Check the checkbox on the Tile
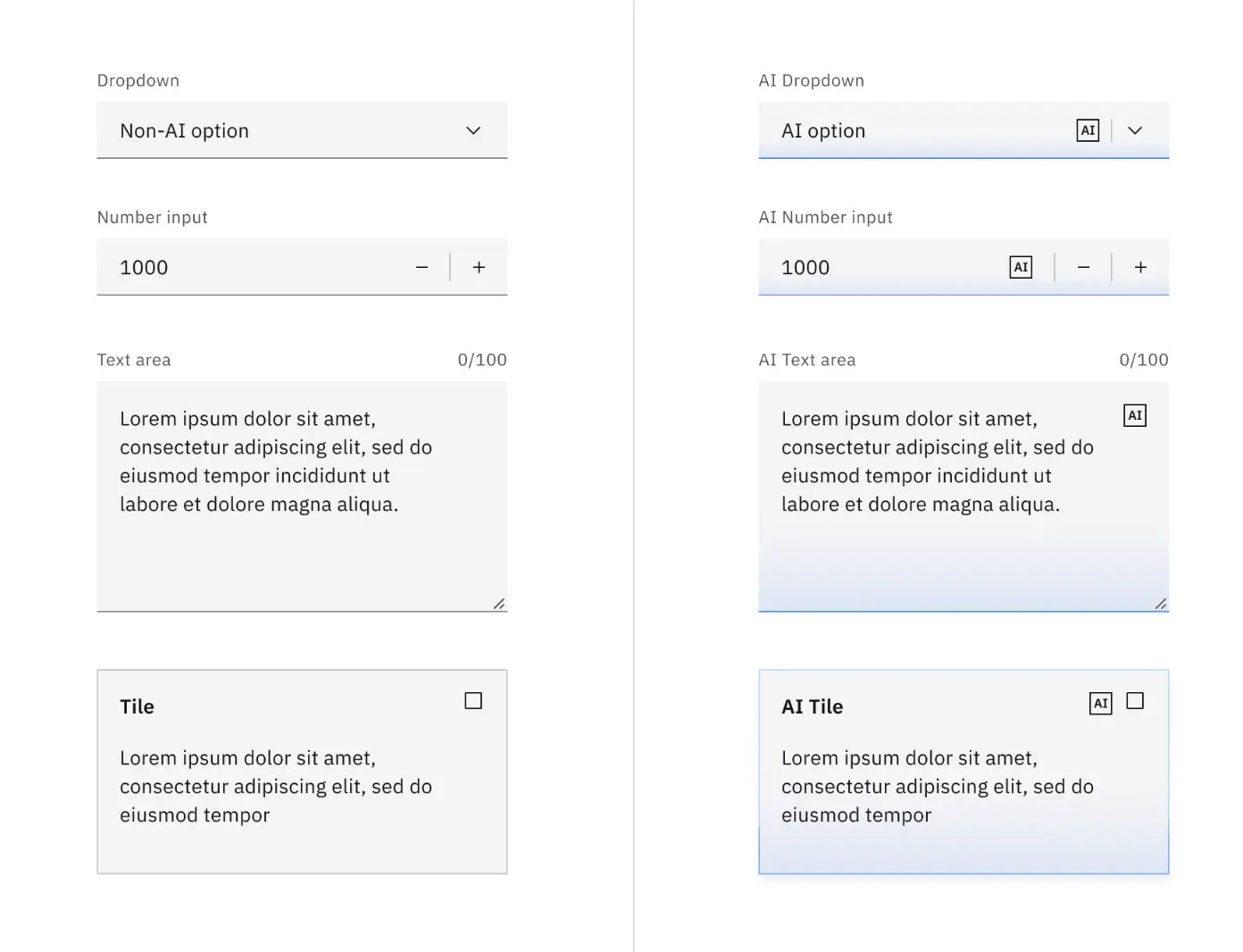Viewport: 1243px width, 952px height. click(x=473, y=701)
